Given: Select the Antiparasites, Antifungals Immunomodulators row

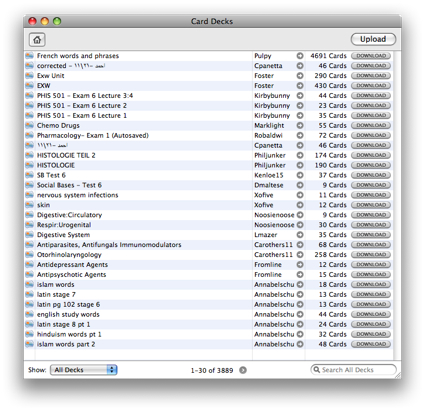Looking at the screenshot, I should [209, 245].
